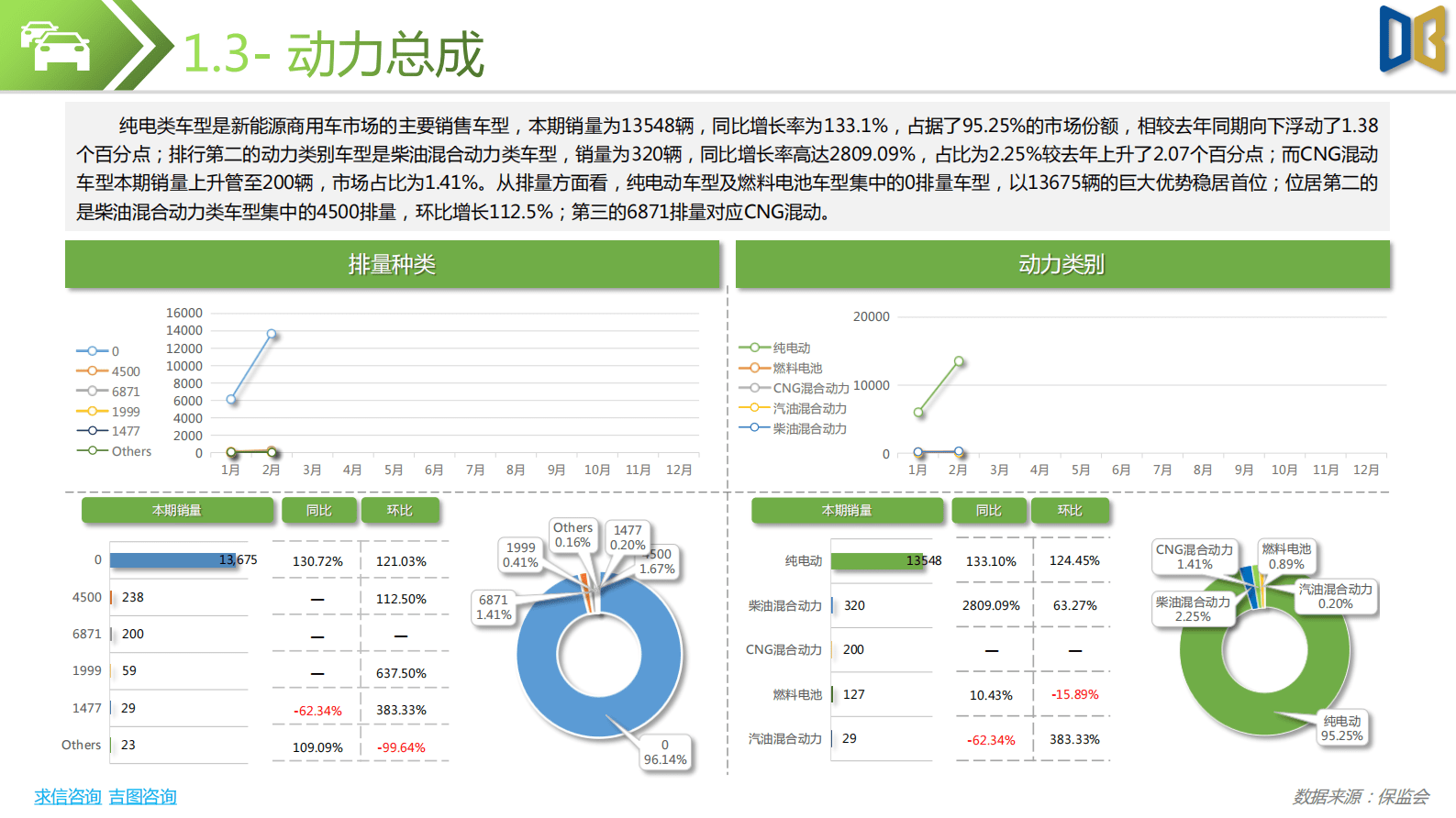Click the 121.03% cell in displacement table
The width and height of the screenshot is (1456, 818).
pos(401,561)
